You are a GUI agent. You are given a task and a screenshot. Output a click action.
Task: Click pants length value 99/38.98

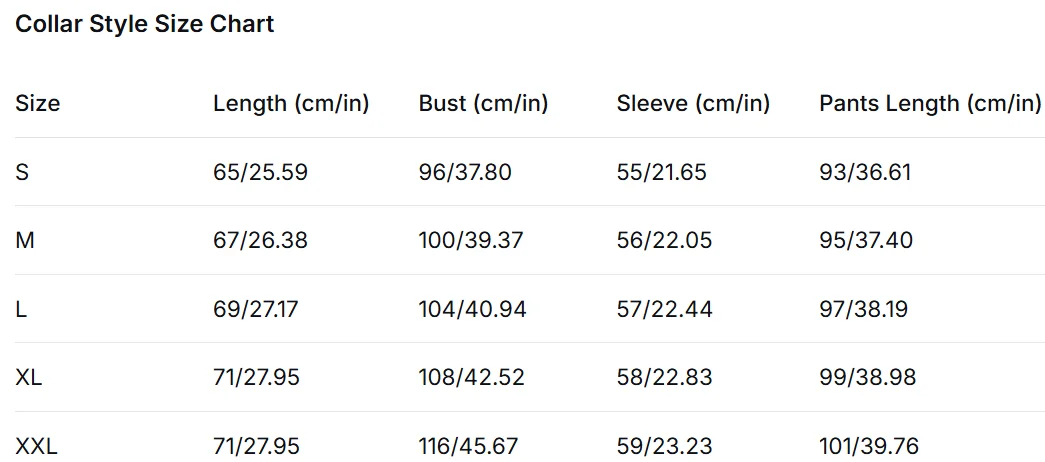867,377
